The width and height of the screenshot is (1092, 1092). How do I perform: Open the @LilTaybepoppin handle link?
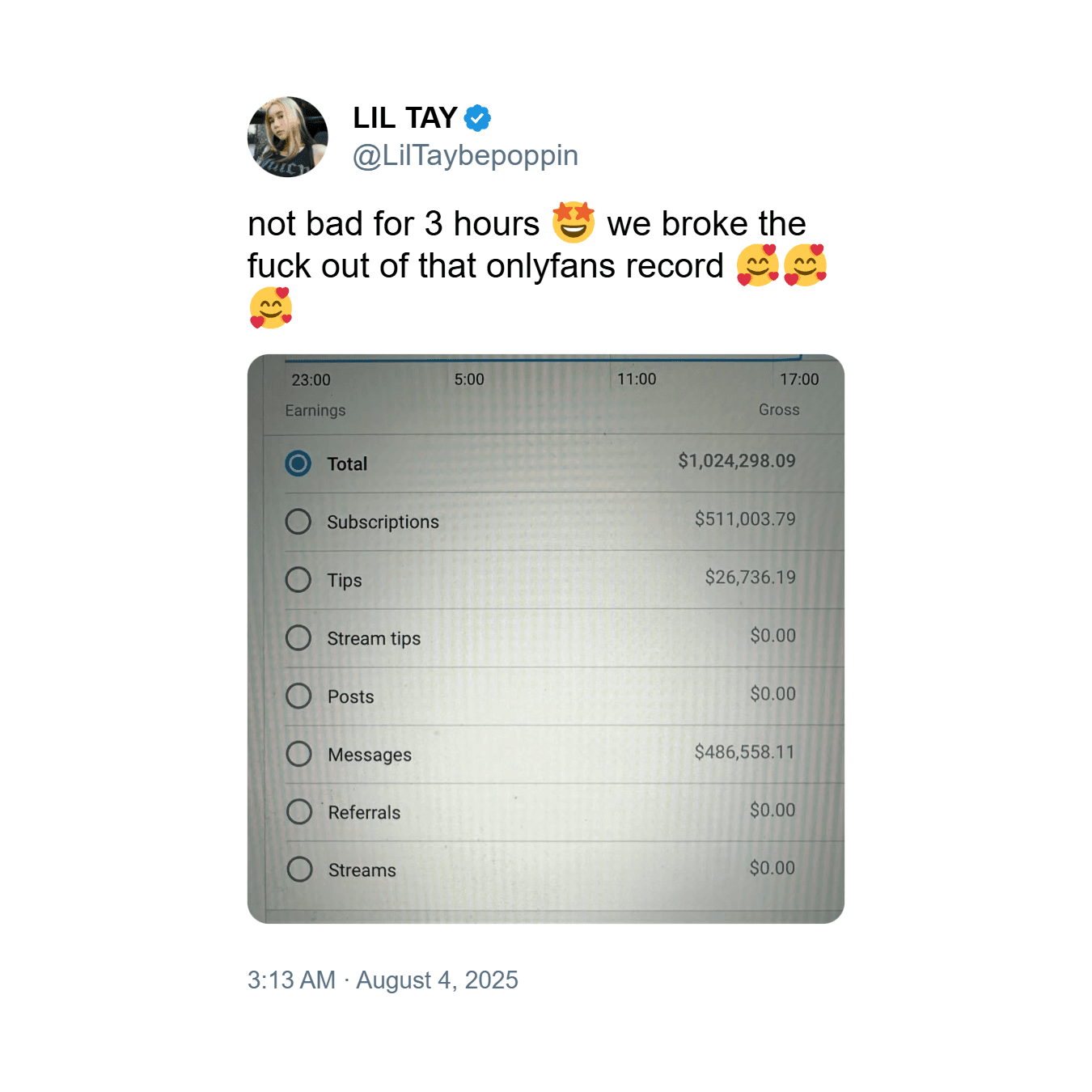coord(465,155)
